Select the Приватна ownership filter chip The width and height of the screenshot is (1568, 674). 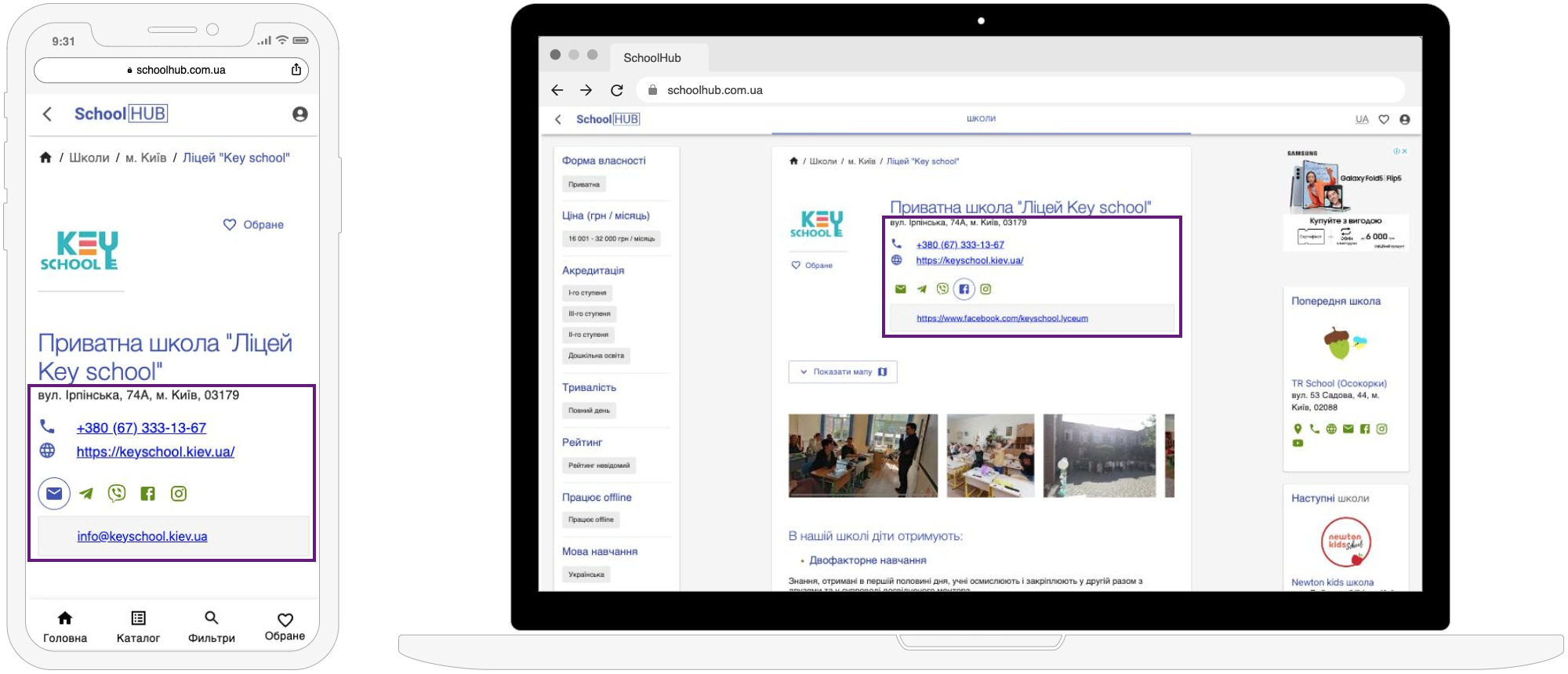[584, 185]
